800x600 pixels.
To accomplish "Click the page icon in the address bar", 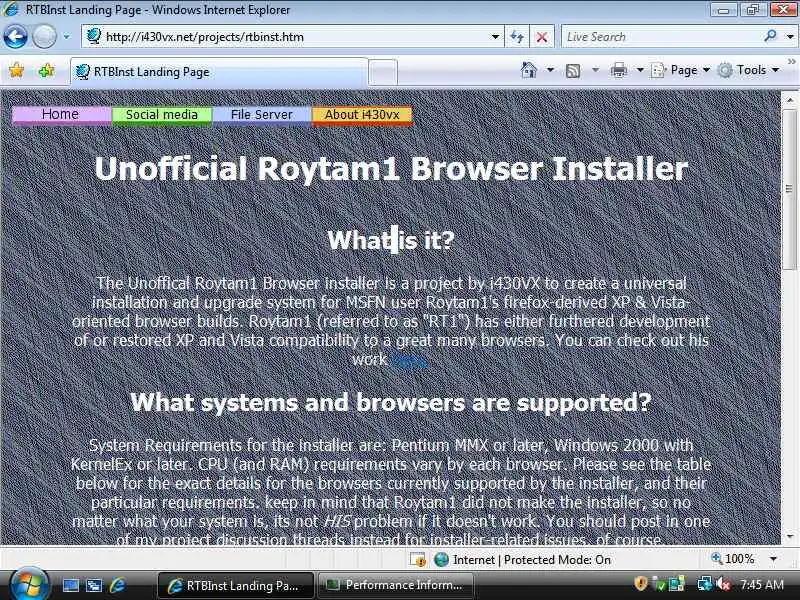I will 93,36.
